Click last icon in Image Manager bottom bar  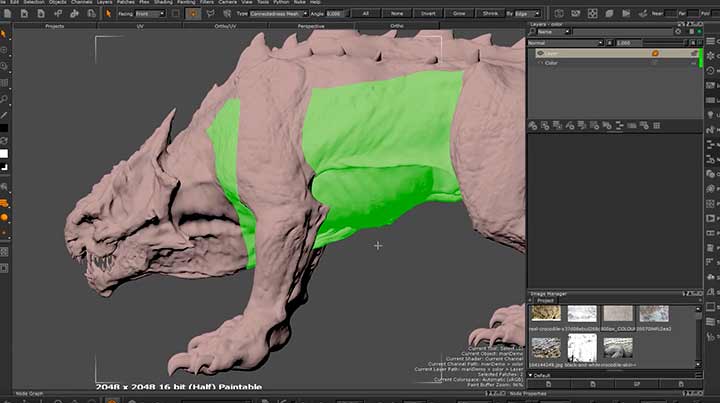click(681, 384)
